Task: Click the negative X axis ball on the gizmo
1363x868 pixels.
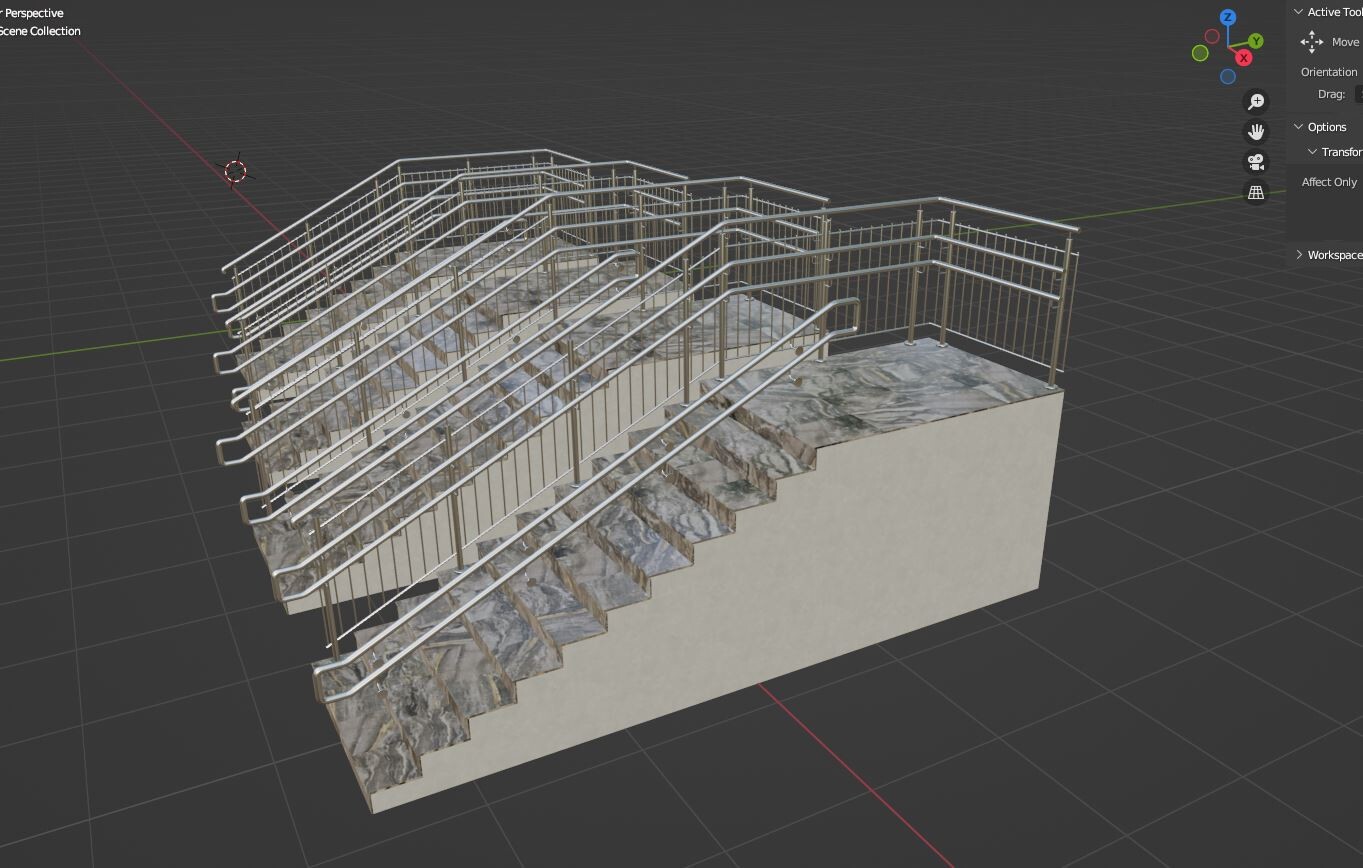Action: [1212, 36]
